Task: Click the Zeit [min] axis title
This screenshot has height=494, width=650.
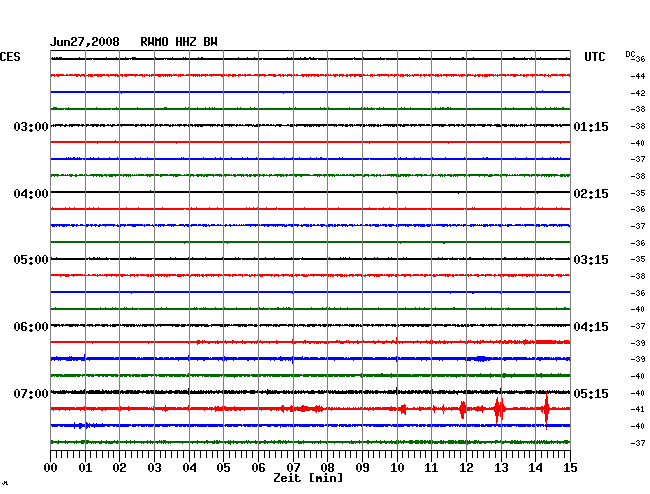Action: [308, 478]
